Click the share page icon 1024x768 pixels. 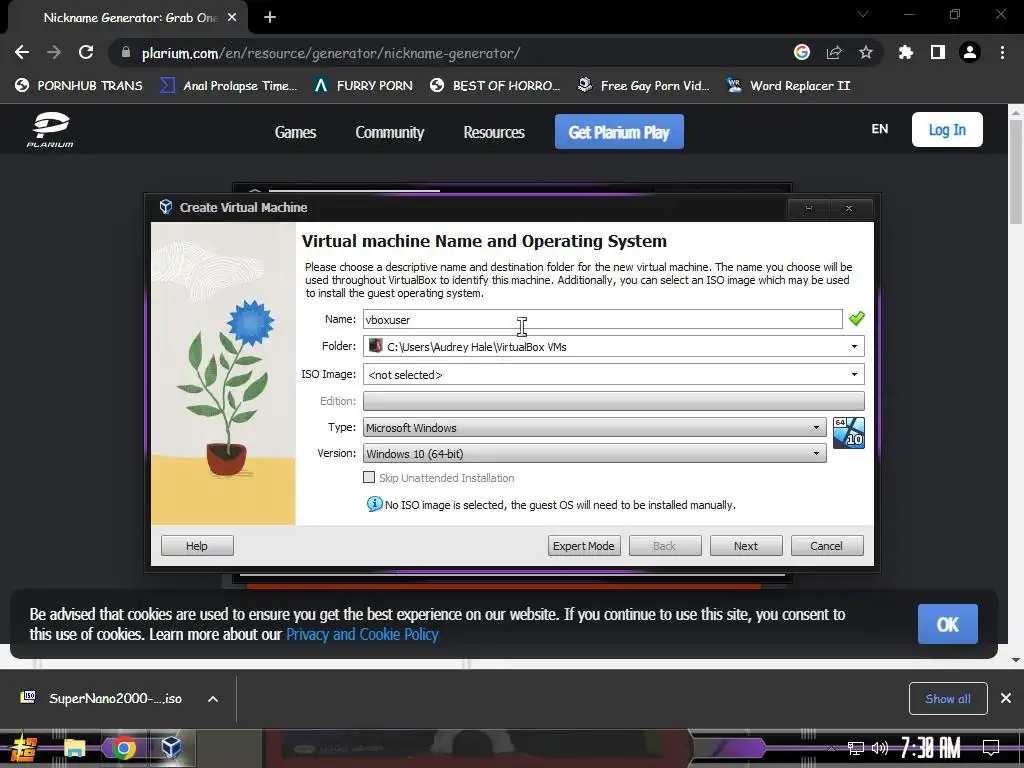click(x=834, y=52)
